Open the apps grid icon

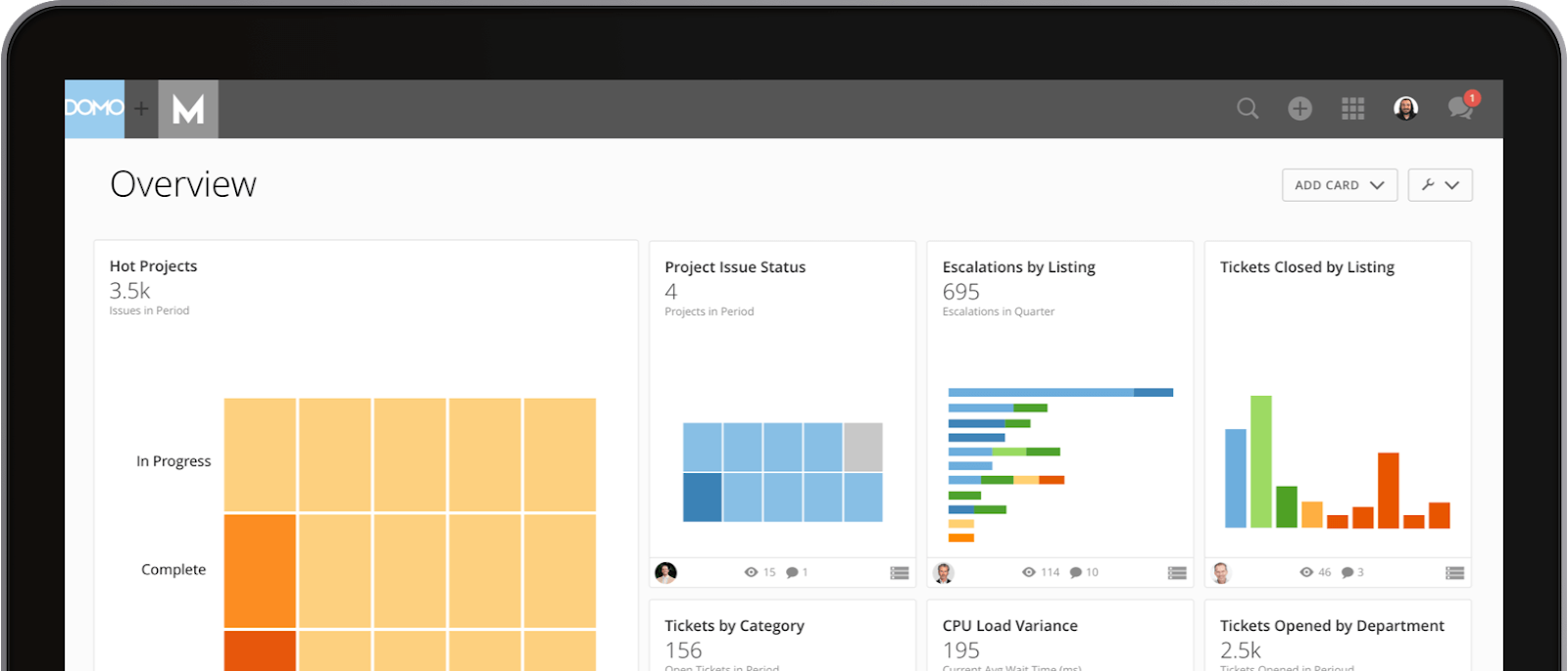1352,109
